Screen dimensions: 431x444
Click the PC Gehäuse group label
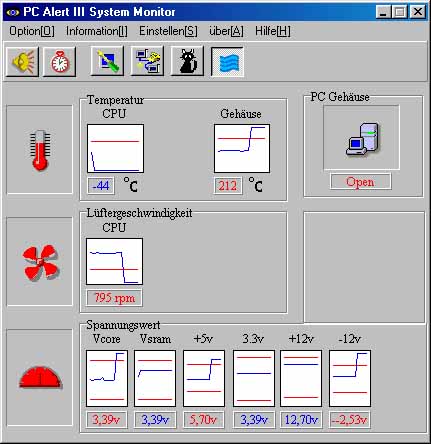click(x=340, y=97)
